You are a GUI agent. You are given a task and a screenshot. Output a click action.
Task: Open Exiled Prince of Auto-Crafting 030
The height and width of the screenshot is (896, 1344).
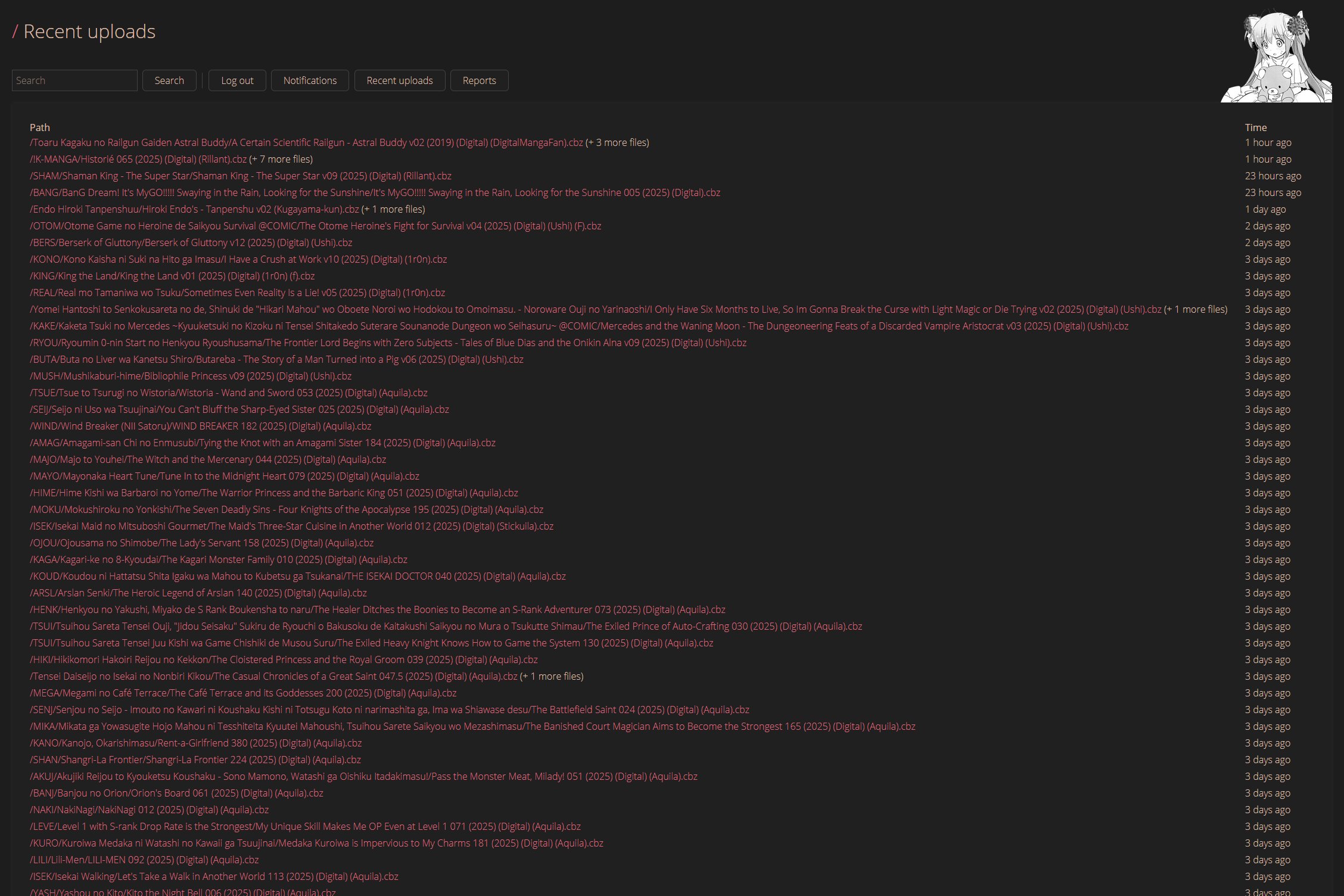[446, 626]
